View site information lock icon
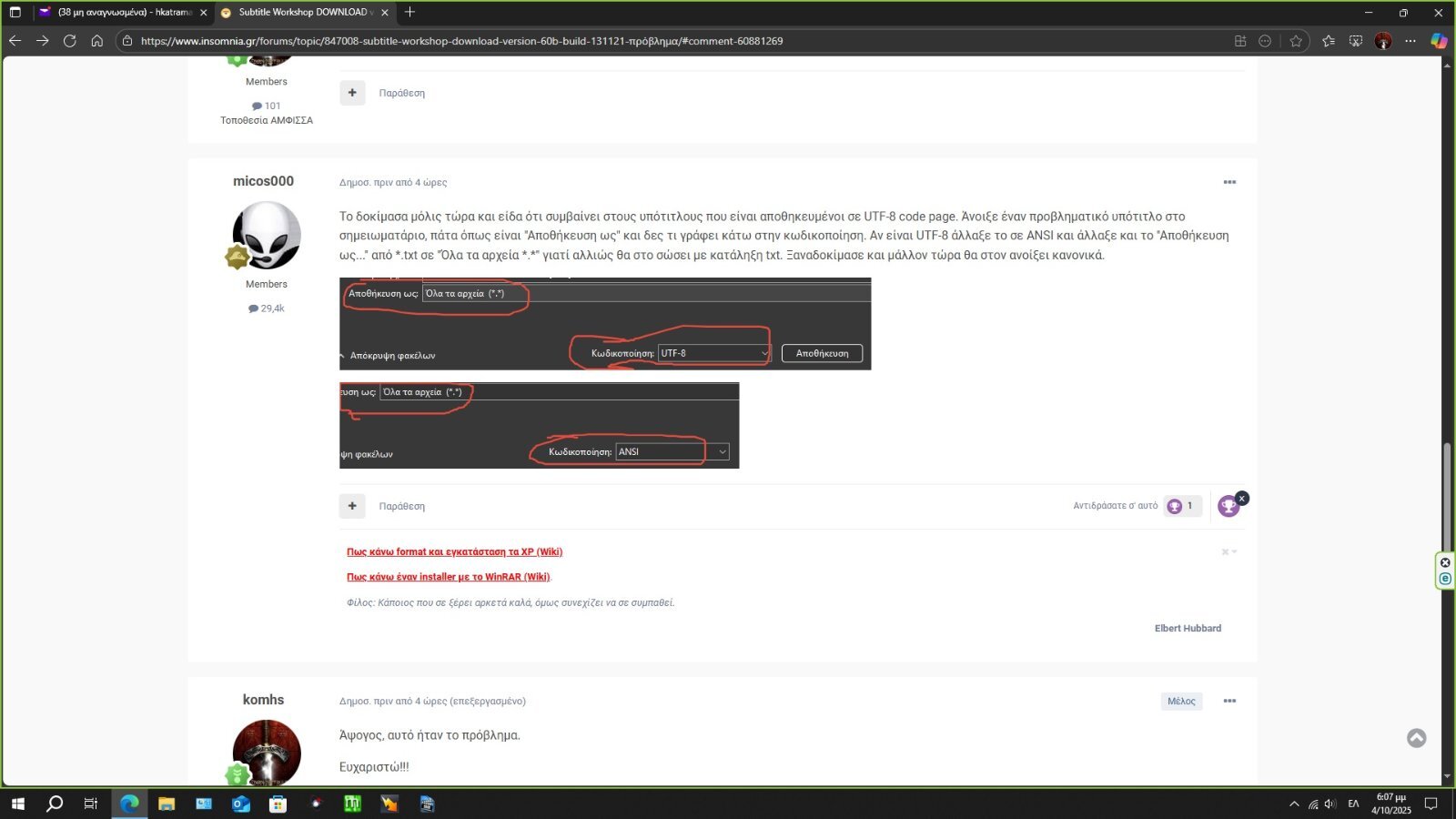The width and height of the screenshot is (1456, 819). 127,41
